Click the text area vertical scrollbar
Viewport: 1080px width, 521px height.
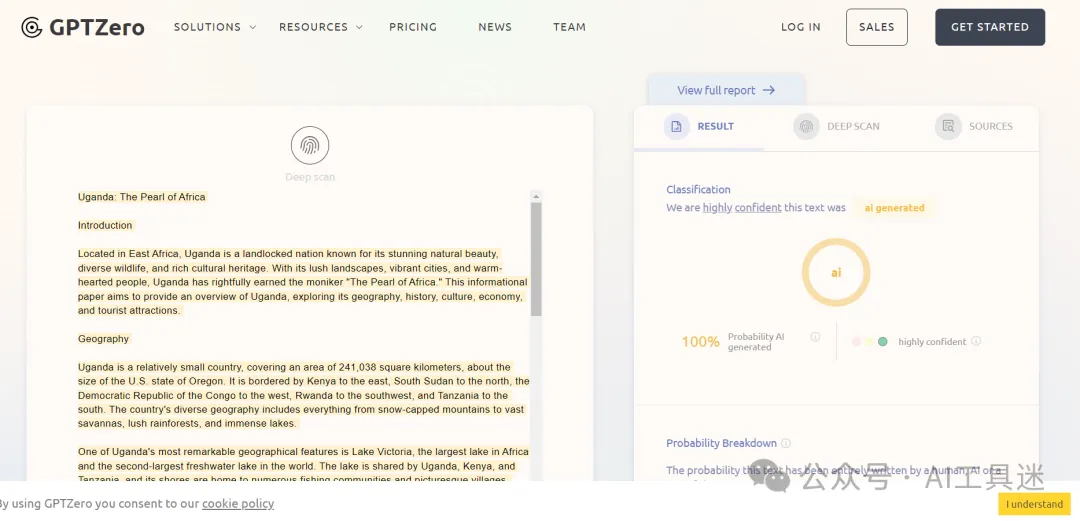tap(536, 258)
